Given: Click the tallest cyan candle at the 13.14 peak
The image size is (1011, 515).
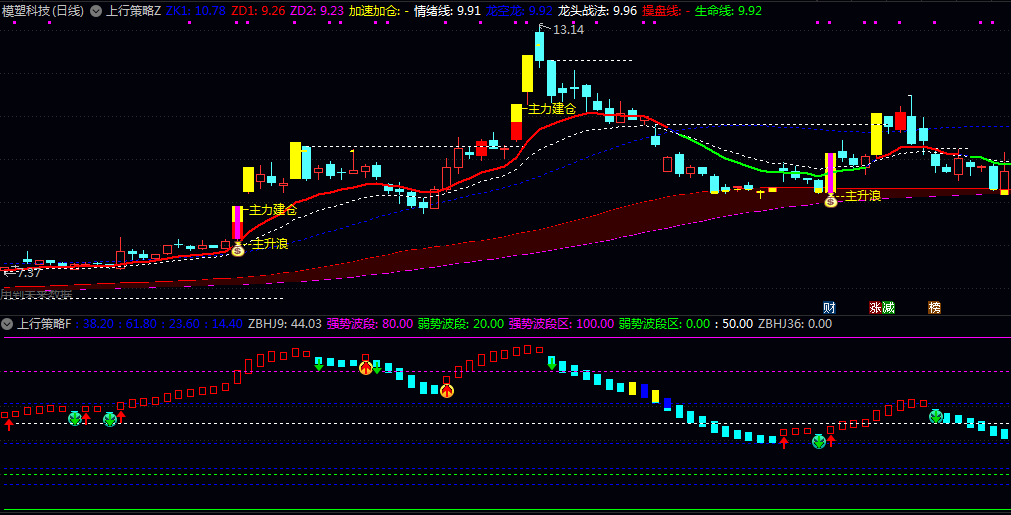Looking at the screenshot, I should coord(539,46).
